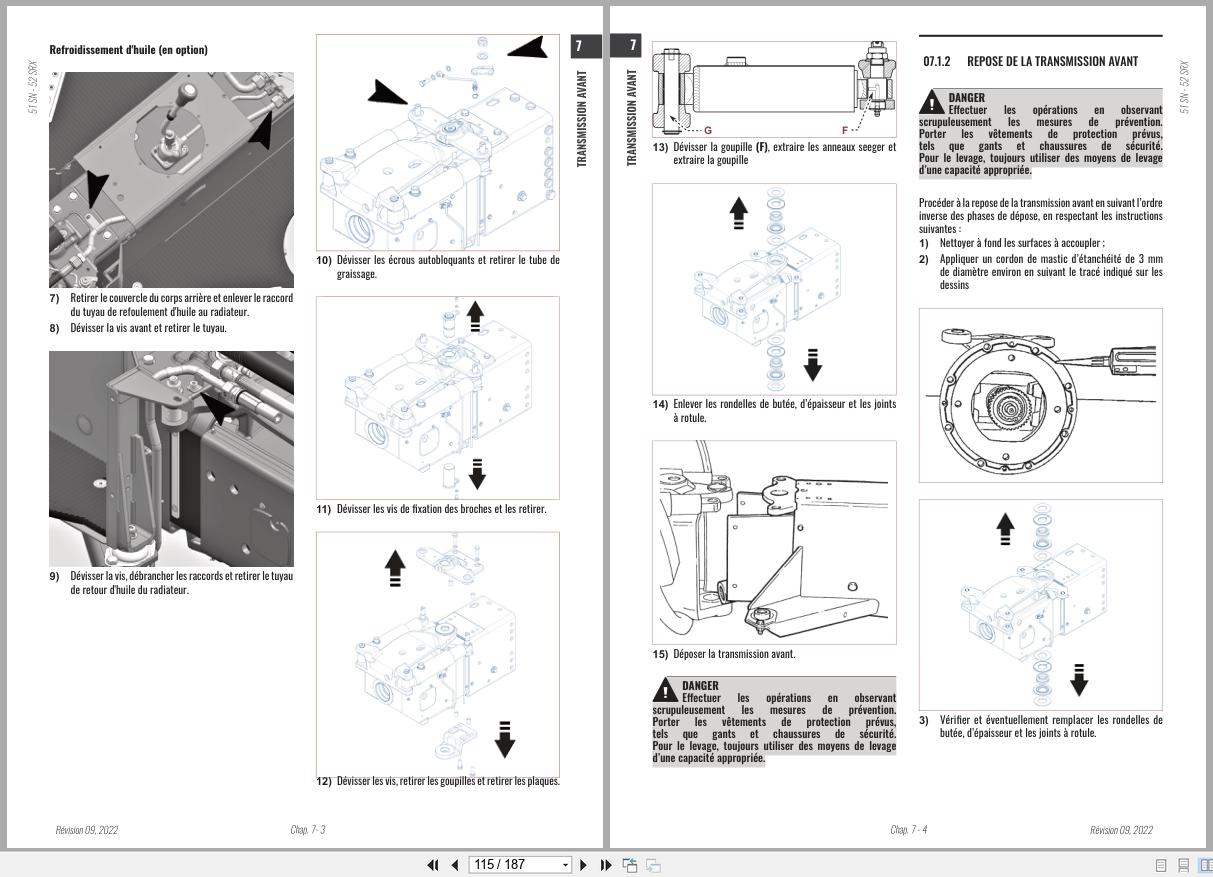1213x877 pixels.
Task: Click the pin cross-section diagram with G and F
Action: click(x=774, y=88)
